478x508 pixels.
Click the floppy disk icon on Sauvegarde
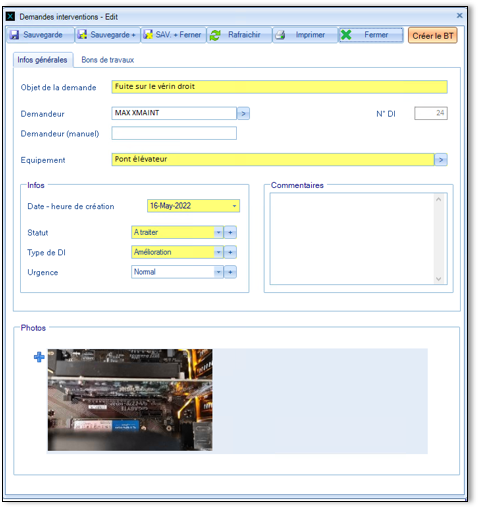pos(14,35)
